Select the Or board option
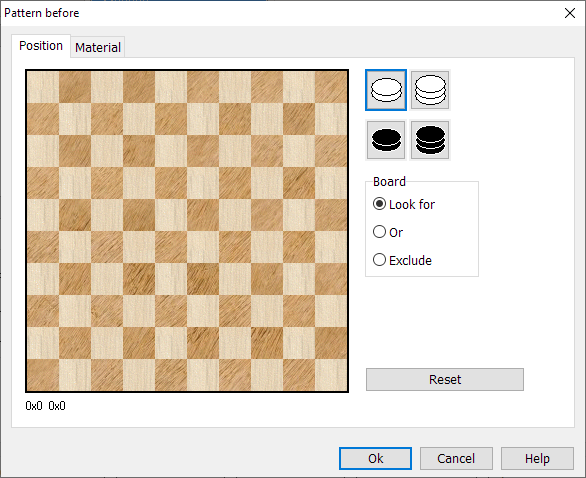 point(388,232)
